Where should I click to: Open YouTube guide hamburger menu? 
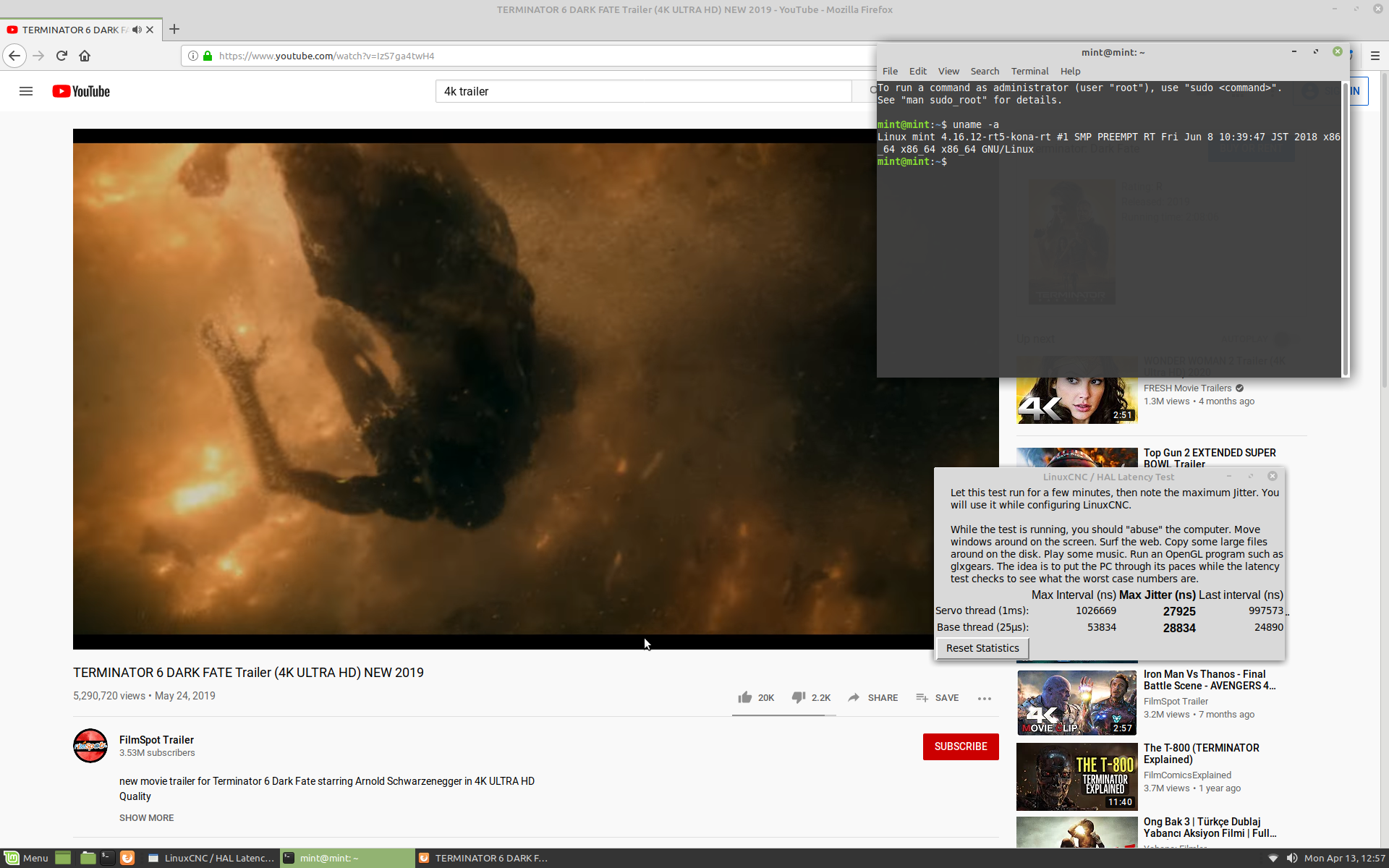[26, 91]
